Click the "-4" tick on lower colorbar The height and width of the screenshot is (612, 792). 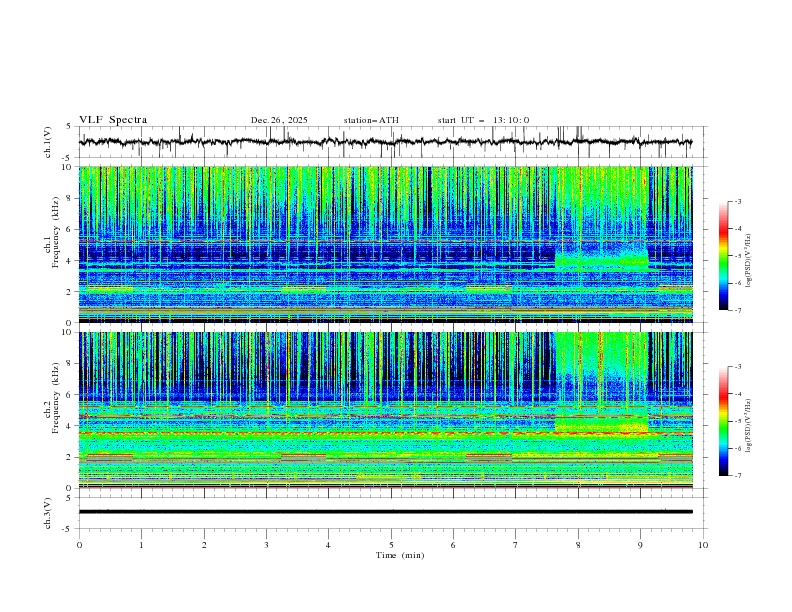tap(737, 394)
